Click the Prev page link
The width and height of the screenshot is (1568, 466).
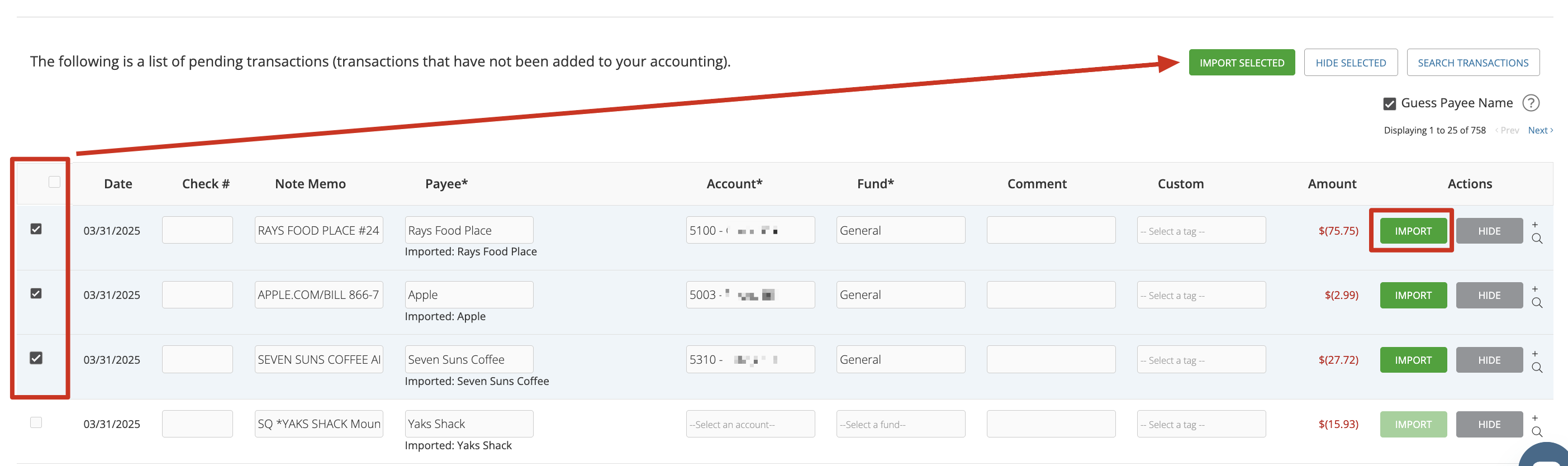pyautogui.click(x=1507, y=130)
